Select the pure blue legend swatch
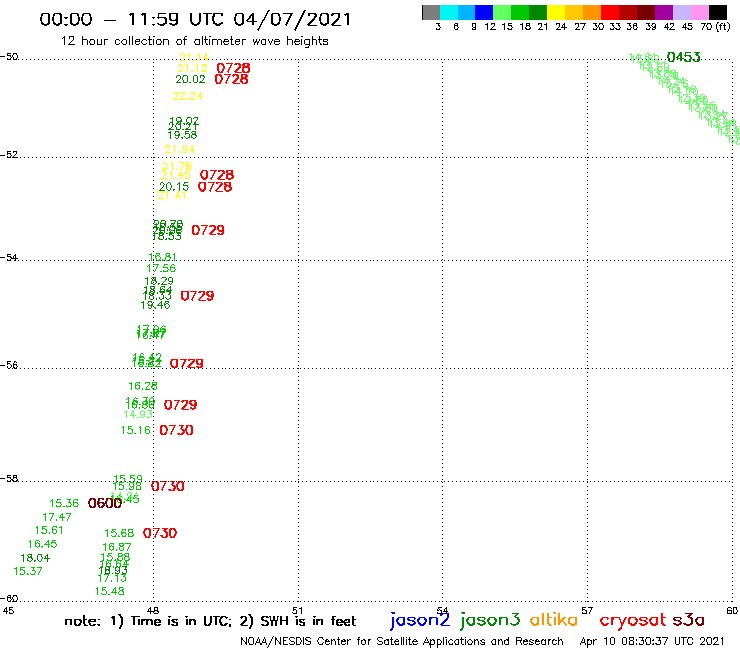740x650 pixels. pos(484,12)
